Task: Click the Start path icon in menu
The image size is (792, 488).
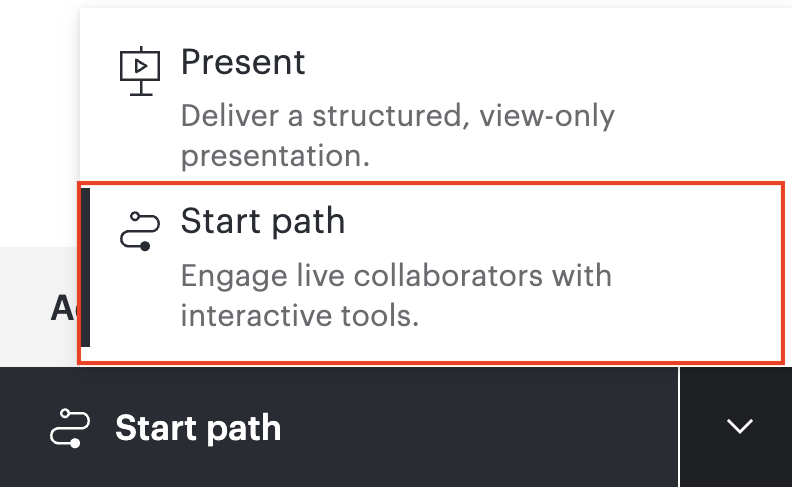Action: (140, 231)
